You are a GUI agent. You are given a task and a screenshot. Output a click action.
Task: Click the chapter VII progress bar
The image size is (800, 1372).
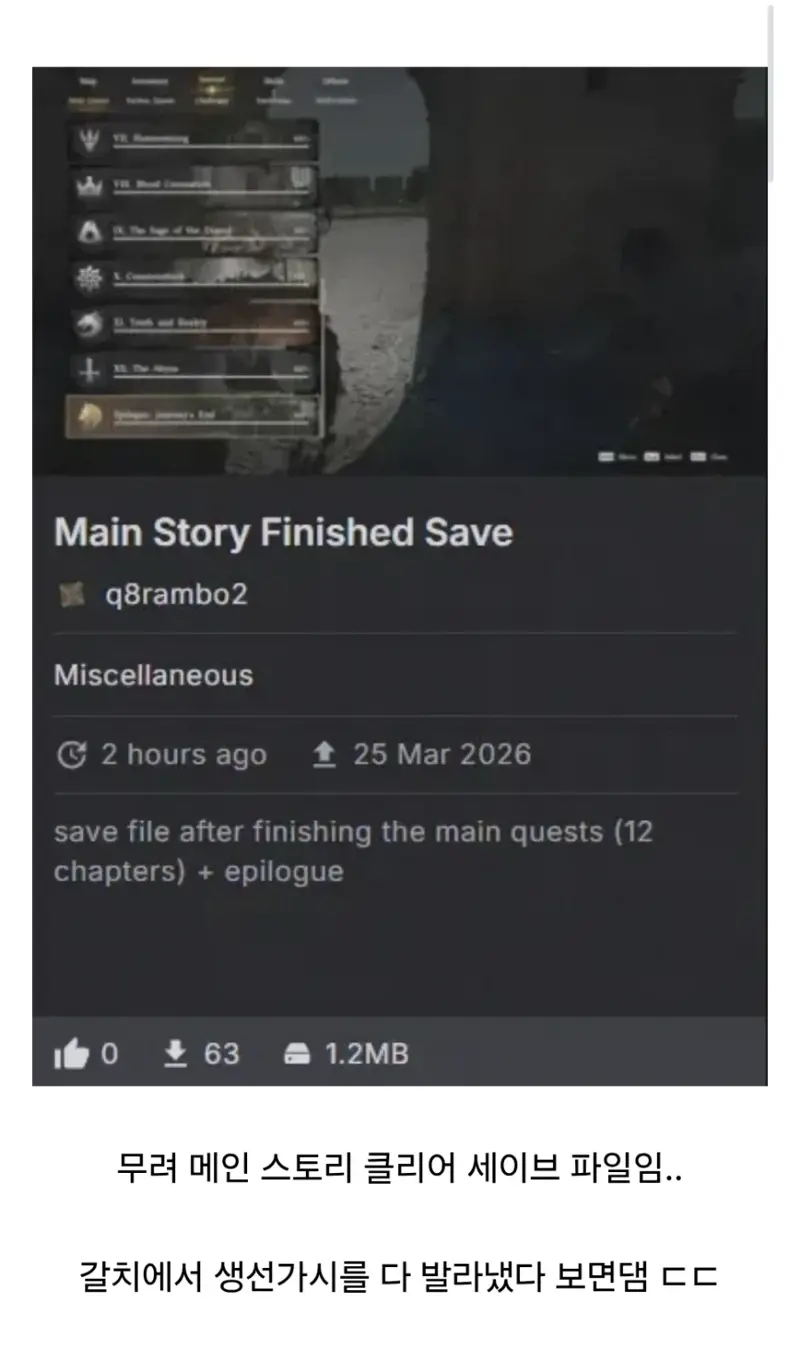click(x=212, y=147)
